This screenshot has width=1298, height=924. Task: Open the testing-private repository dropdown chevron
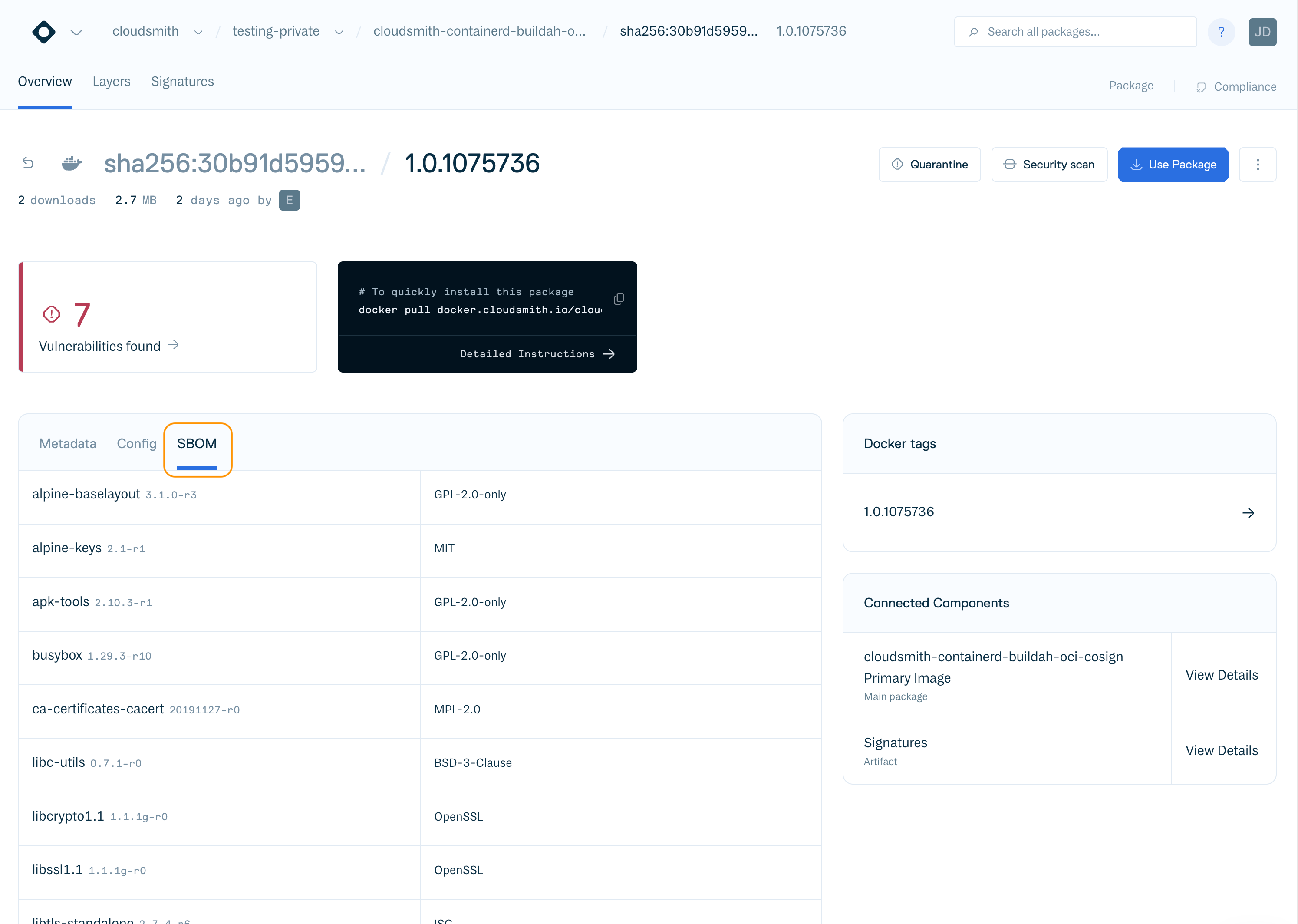click(339, 33)
